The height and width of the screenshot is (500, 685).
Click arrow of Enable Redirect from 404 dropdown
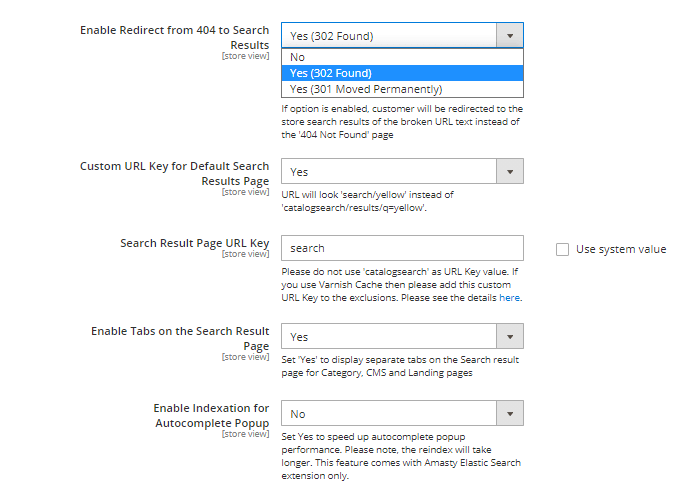coord(510,36)
